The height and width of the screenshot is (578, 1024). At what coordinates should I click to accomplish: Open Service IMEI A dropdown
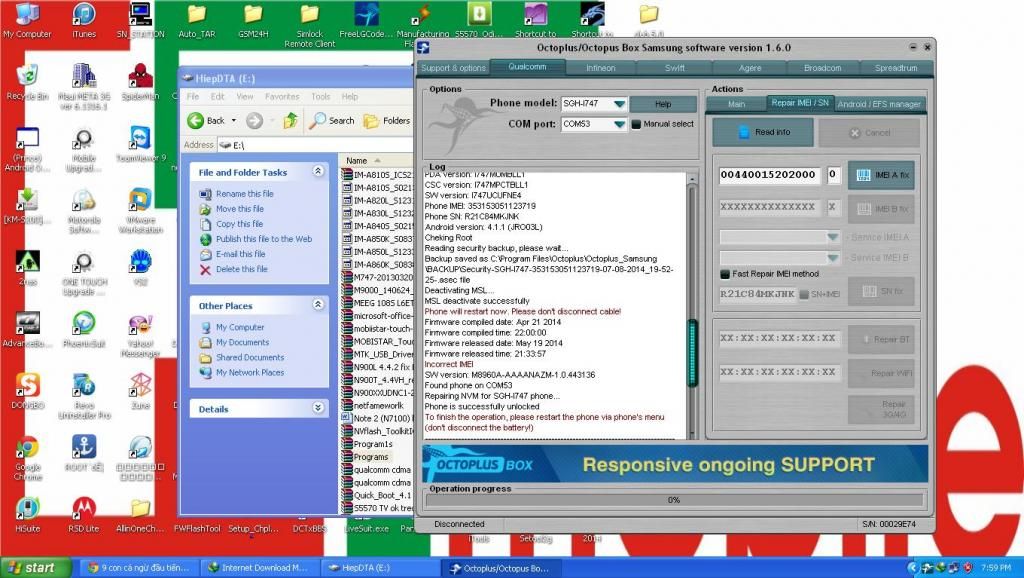[x=833, y=237]
